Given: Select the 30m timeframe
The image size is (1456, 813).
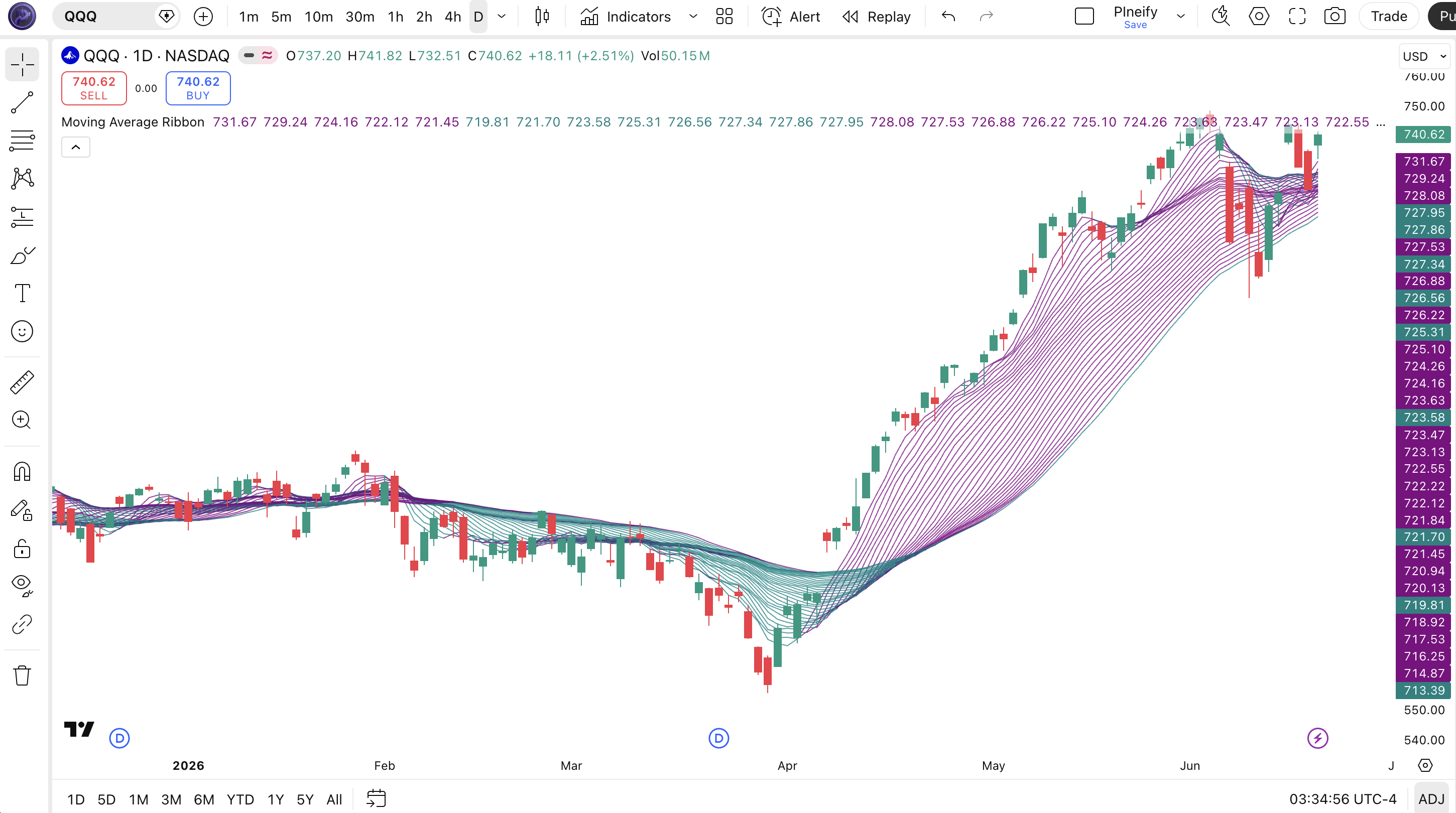Looking at the screenshot, I should point(359,17).
